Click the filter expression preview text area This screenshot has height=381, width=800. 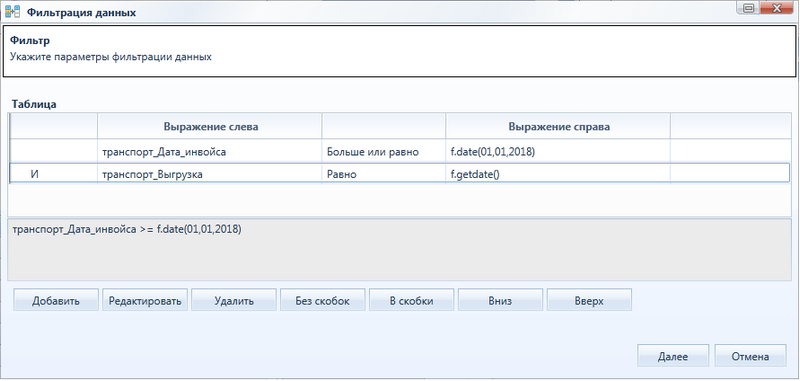pyautogui.click(x=399, y=249)
